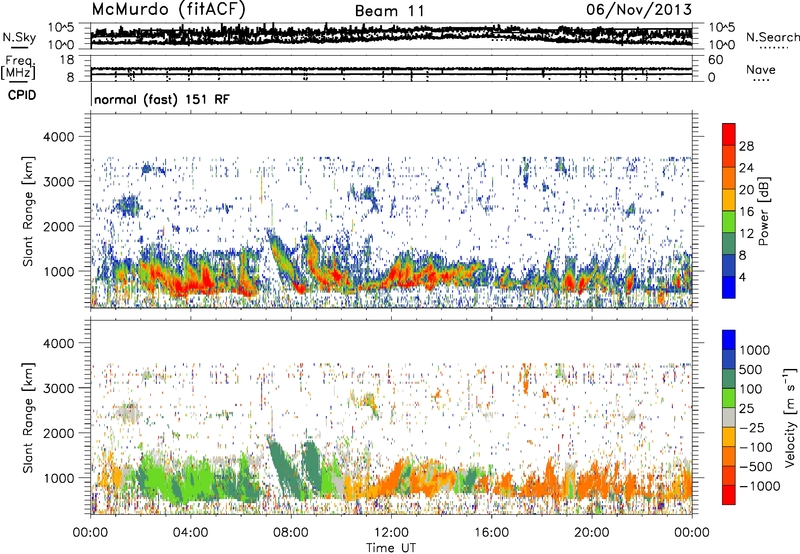Select the Velocity colorbar segment between 500 and 1000
The height and width of the screenshot is (554, 800).
[729, 359]
